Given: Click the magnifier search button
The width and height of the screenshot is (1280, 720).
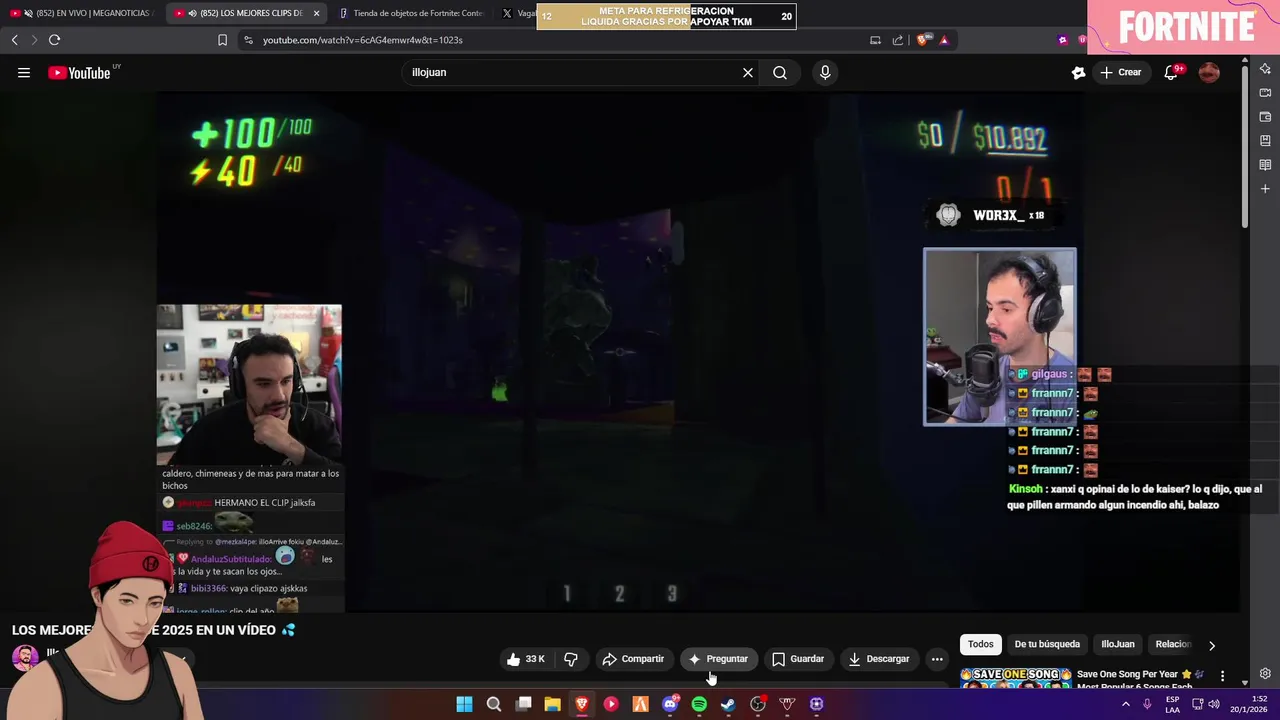Looking at the screenshot, I should [780, 72].
